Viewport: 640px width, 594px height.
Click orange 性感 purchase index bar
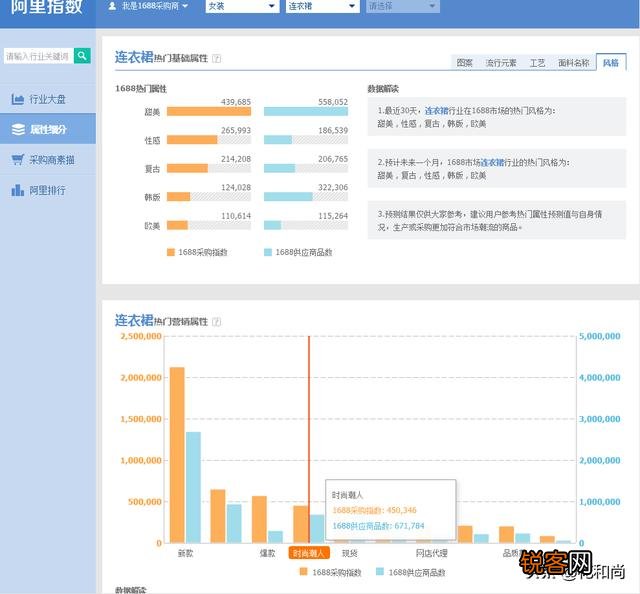192,140
